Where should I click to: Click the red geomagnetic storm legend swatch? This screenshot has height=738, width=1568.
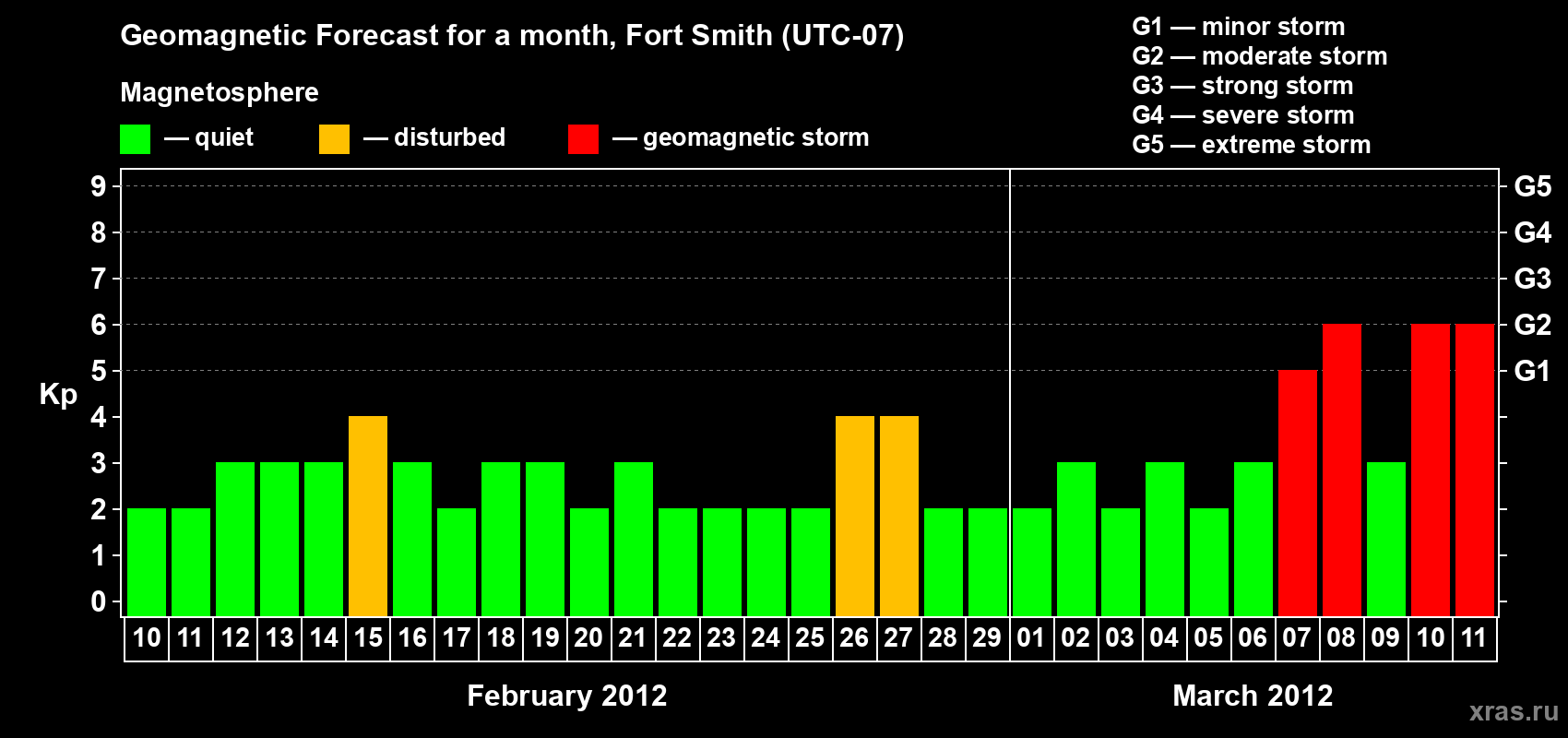click(584, 139)
